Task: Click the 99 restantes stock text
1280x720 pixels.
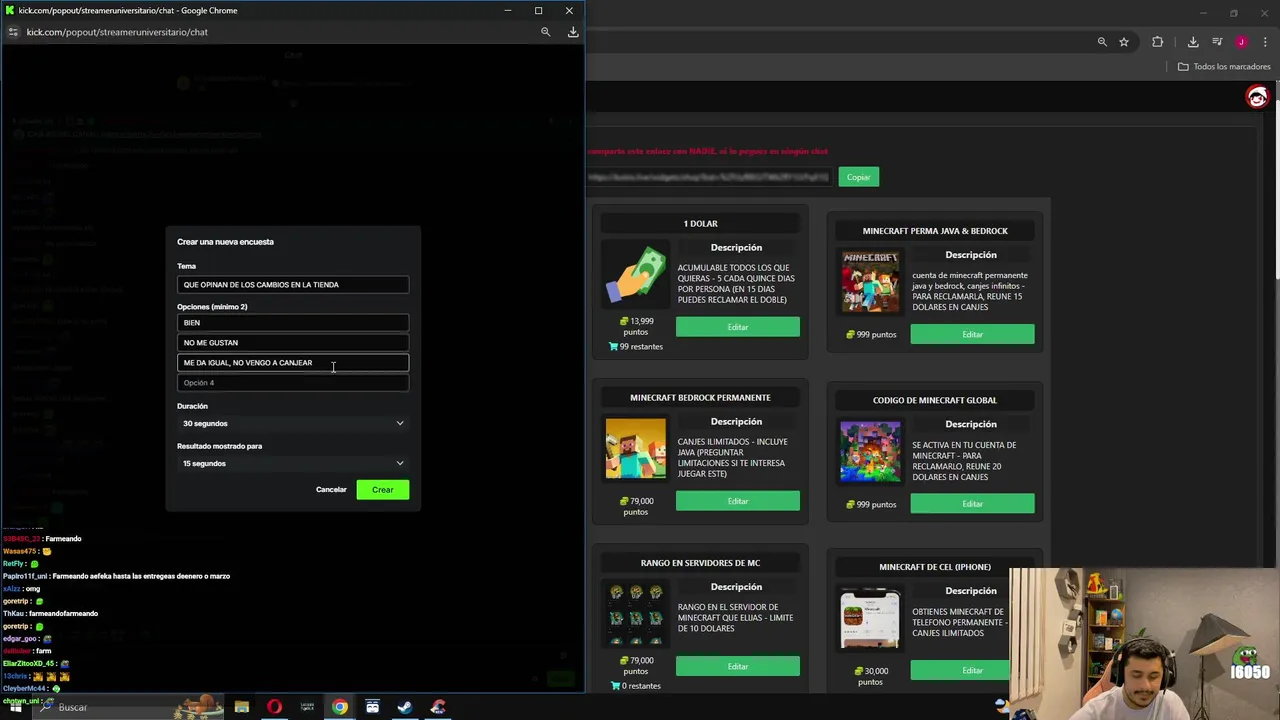Action: (x=640, y=347)
